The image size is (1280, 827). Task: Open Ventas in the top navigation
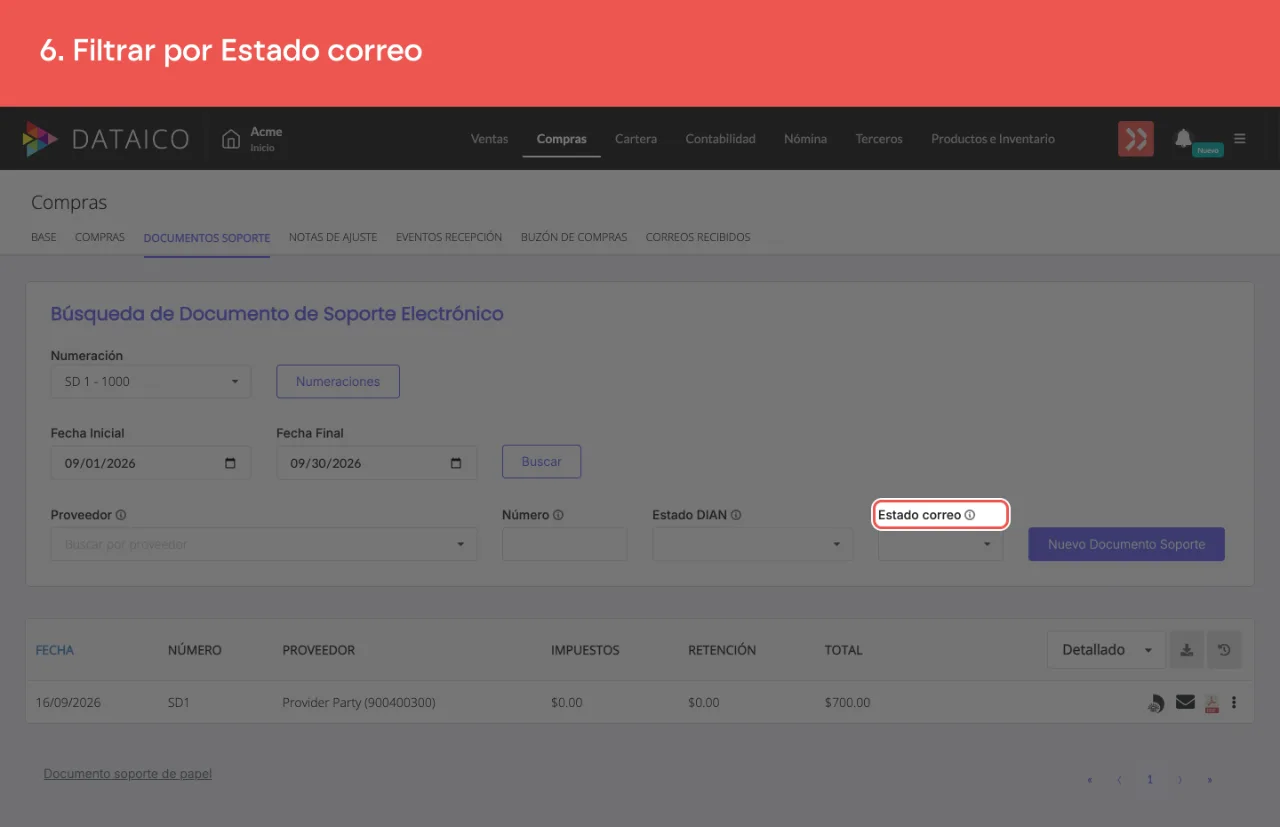click(490, 139)
